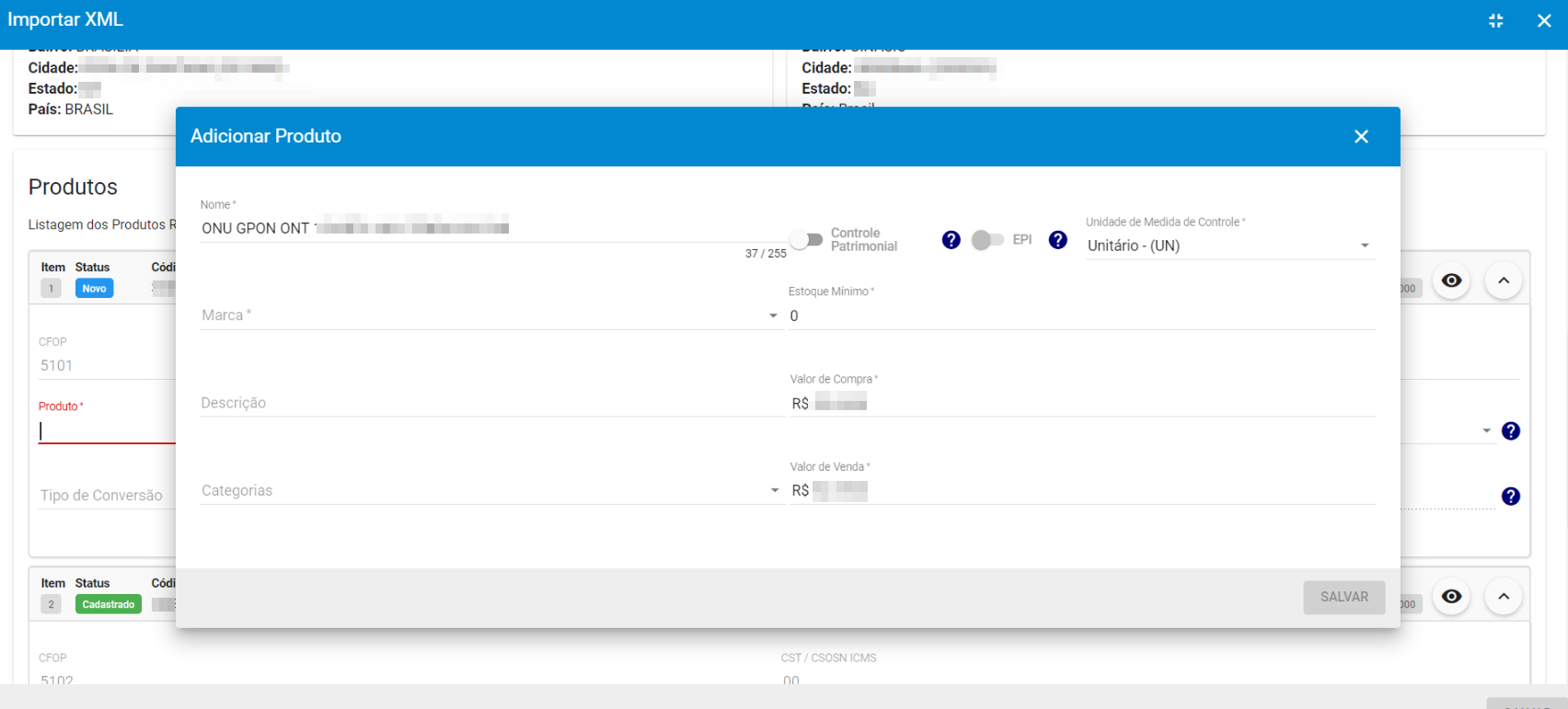
Task: Toggle visibility eye for item 2
Action: (x=1452, y=597)
